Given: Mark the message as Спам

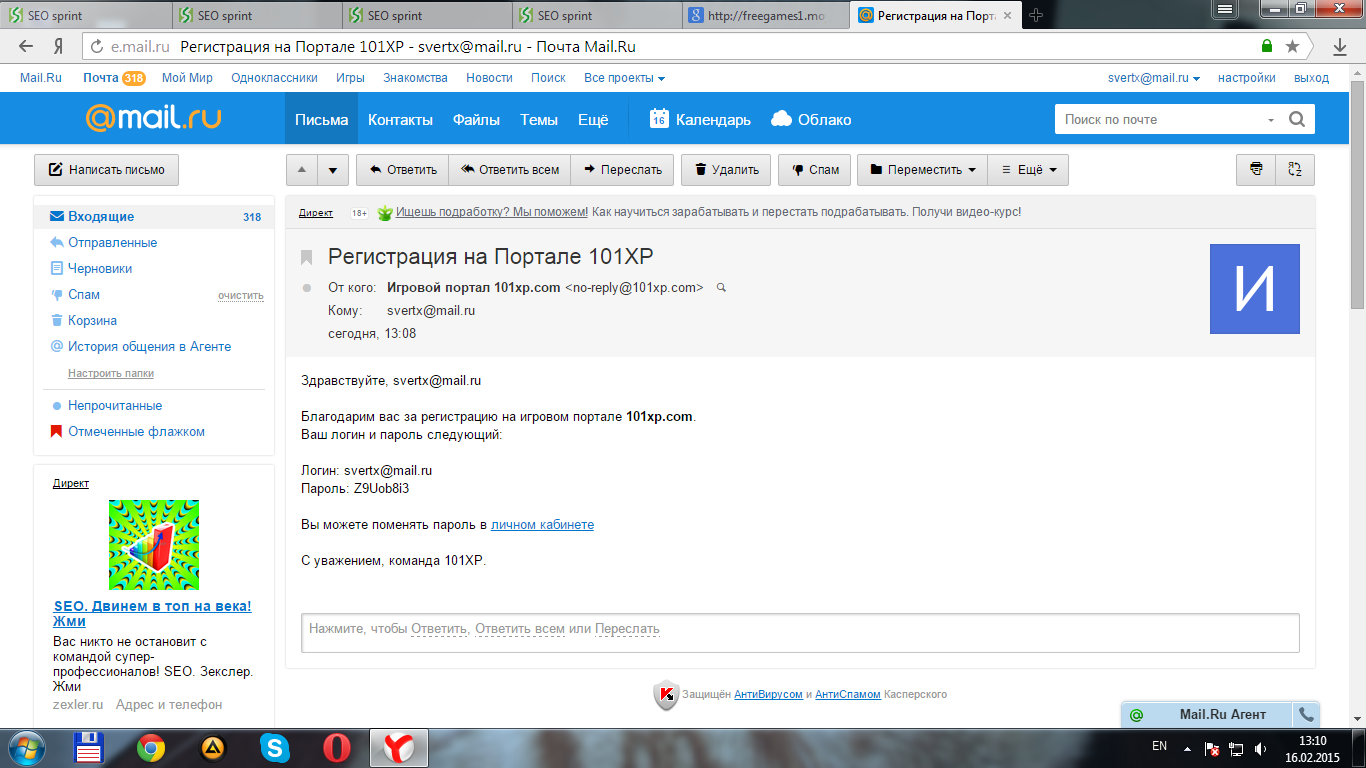Looking at the screenshot, I should (815, 170).
